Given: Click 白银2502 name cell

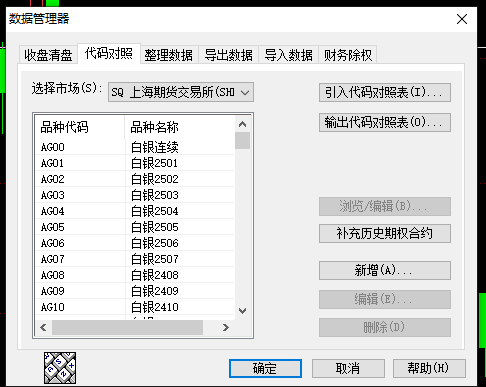Looking at the screenshot, I should click(180, 179).
